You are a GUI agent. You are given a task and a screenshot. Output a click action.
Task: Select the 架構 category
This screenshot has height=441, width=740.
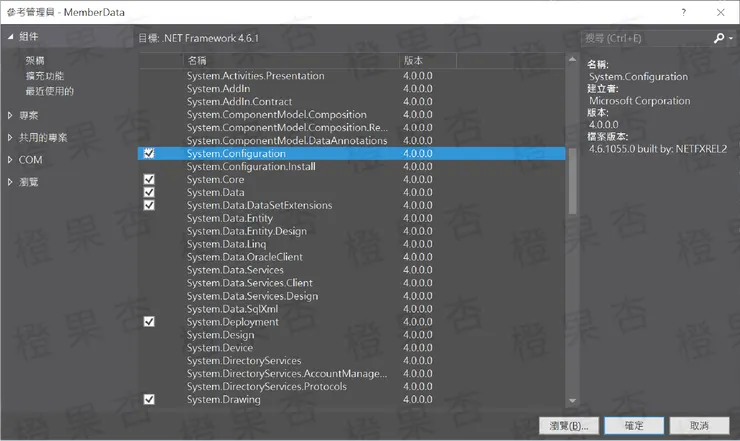[x=35, y=60]
